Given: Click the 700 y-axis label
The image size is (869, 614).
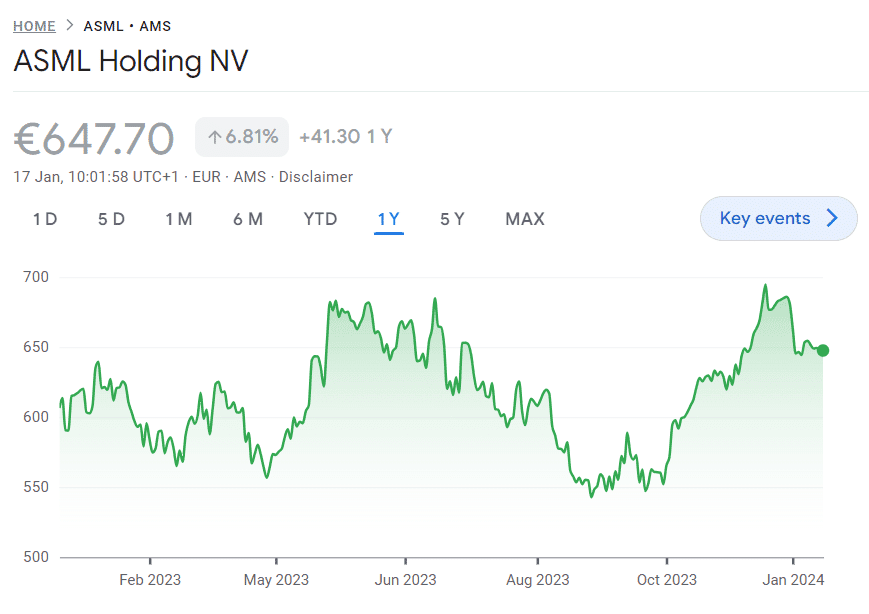Looking at the screenshot, I should [36, 277].
